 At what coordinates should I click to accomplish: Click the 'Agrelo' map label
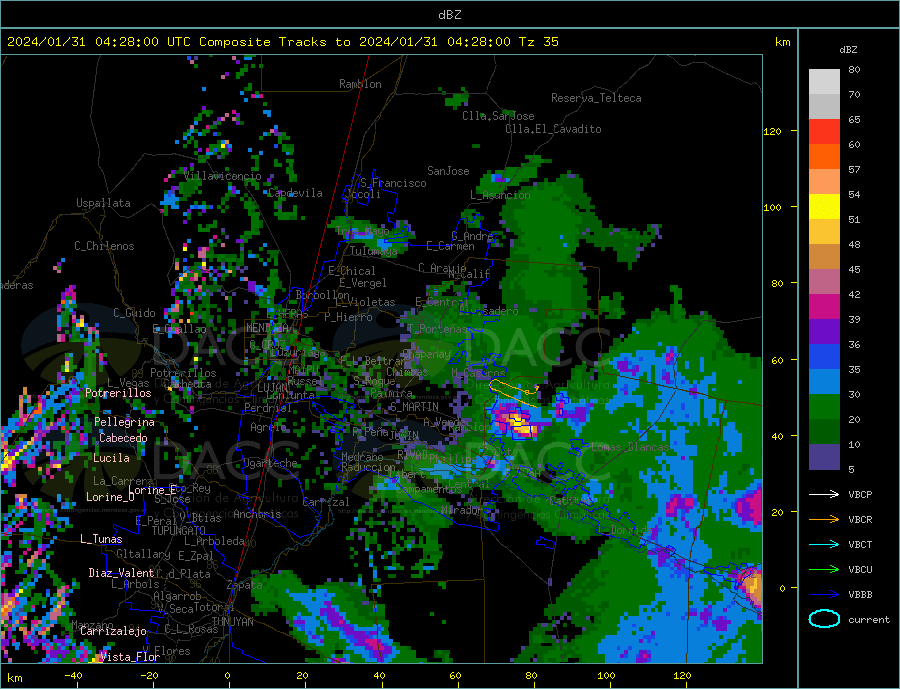(x=268, y=427)
